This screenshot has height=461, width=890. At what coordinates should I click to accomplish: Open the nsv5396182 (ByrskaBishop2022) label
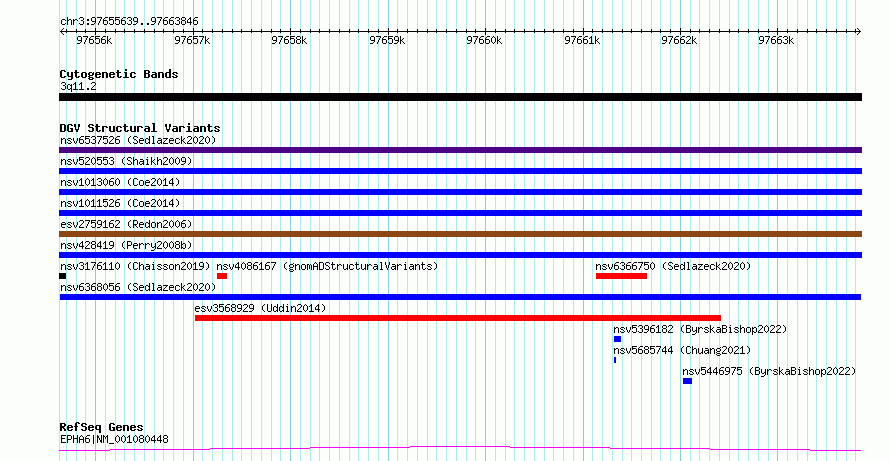point(700,329)
